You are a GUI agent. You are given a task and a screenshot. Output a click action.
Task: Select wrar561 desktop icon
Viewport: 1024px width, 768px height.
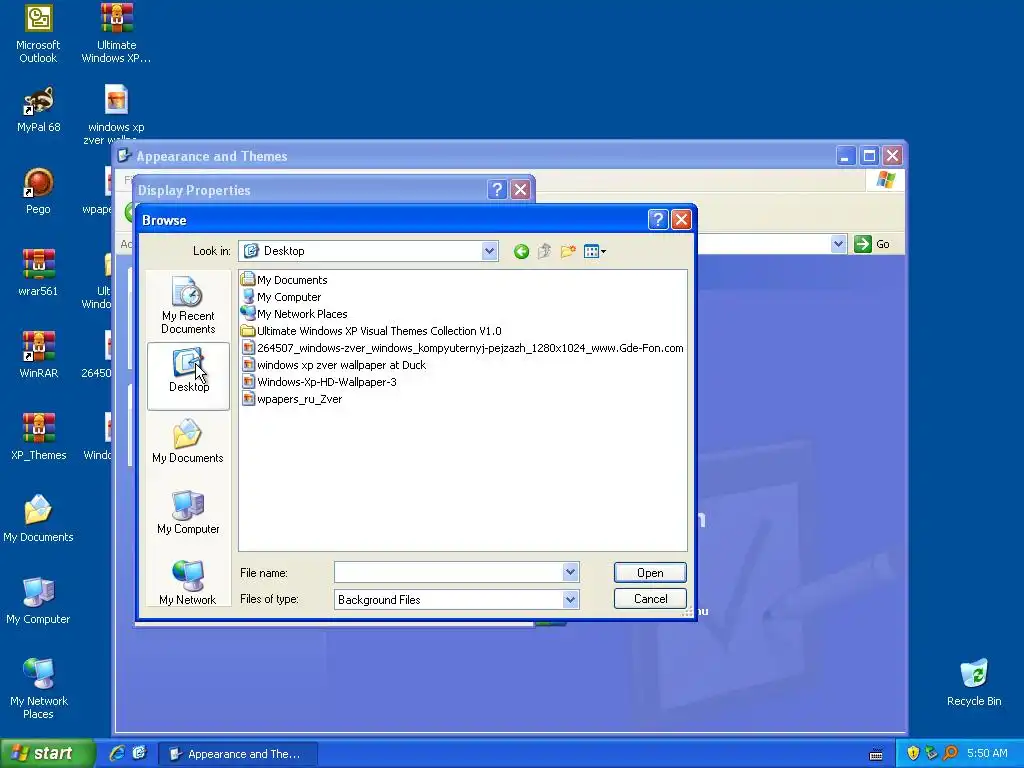point(38,273)
